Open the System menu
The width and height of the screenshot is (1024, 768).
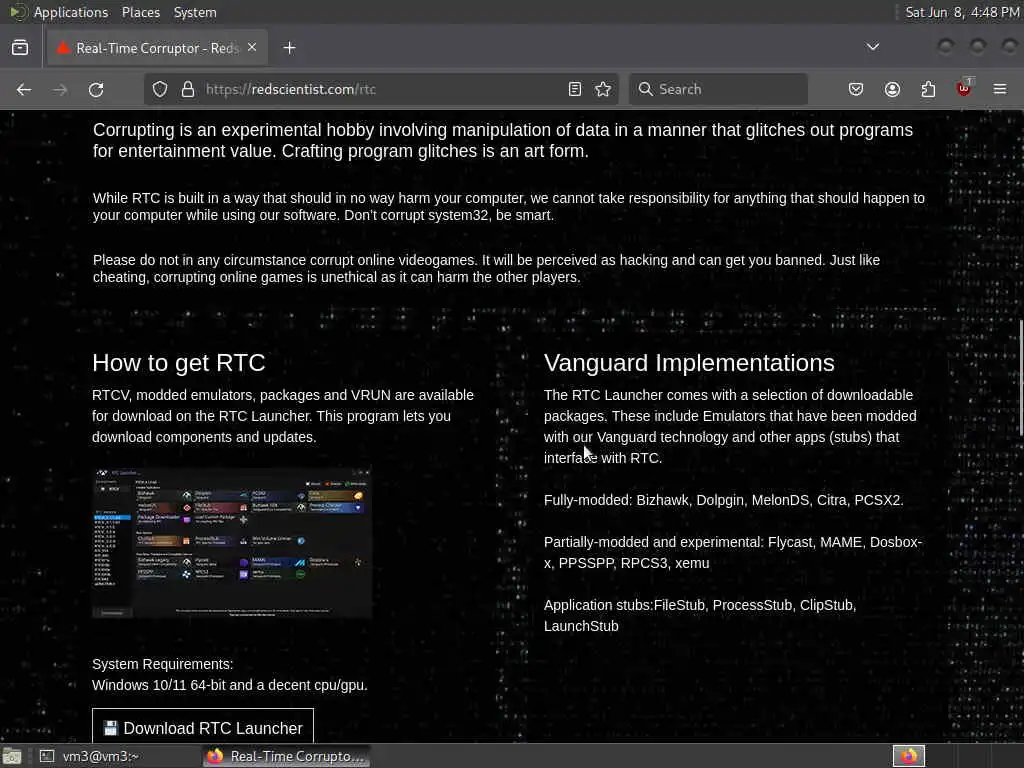(195, 12)
